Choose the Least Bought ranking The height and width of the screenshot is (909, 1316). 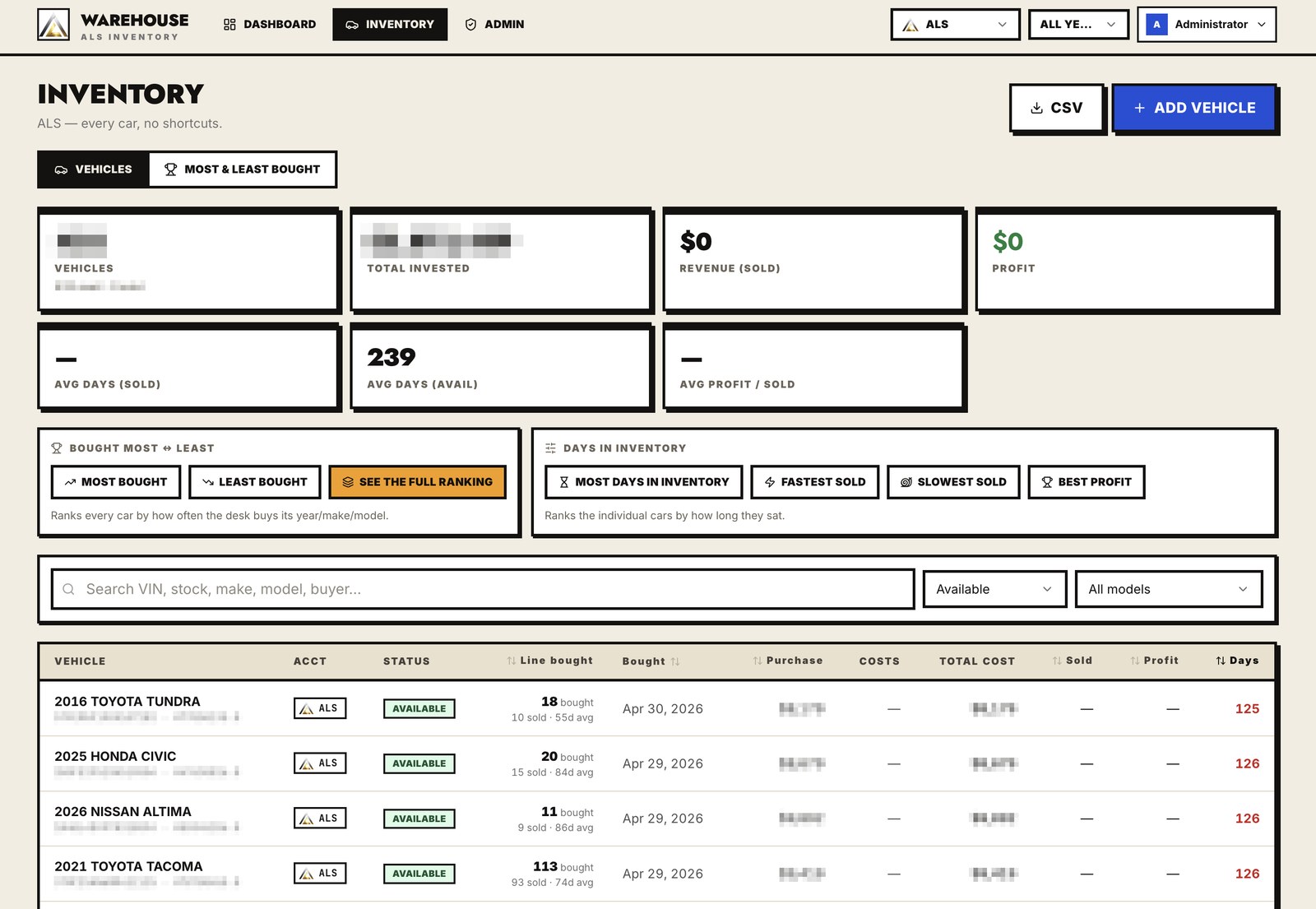[x=255, y=482]
